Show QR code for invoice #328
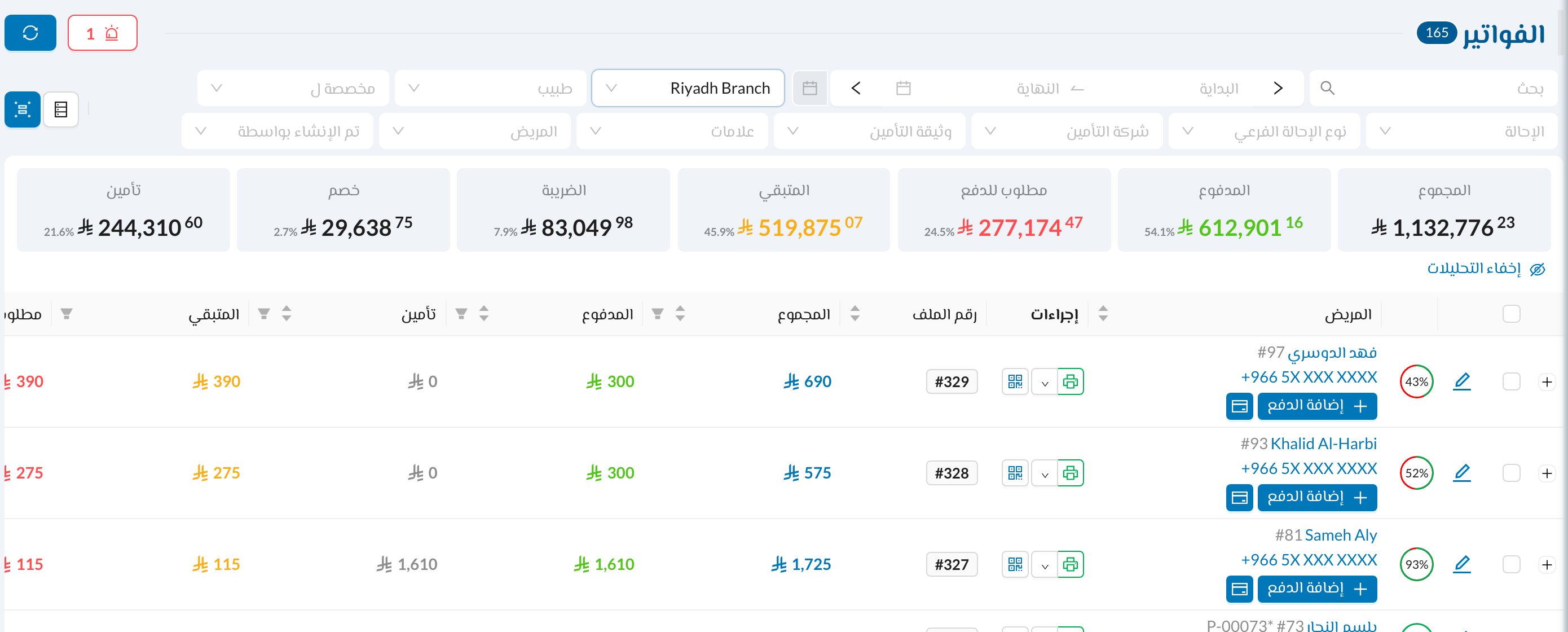This screenshot has height=632, width=1568. (1015, 473)
